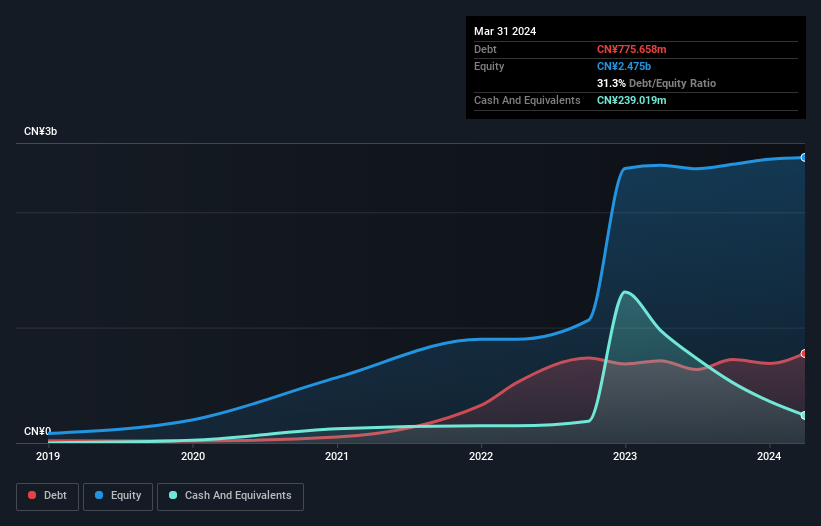Select the Equity endpoint marker at 2024
This screenshot has width=821, height=526.
804,158
